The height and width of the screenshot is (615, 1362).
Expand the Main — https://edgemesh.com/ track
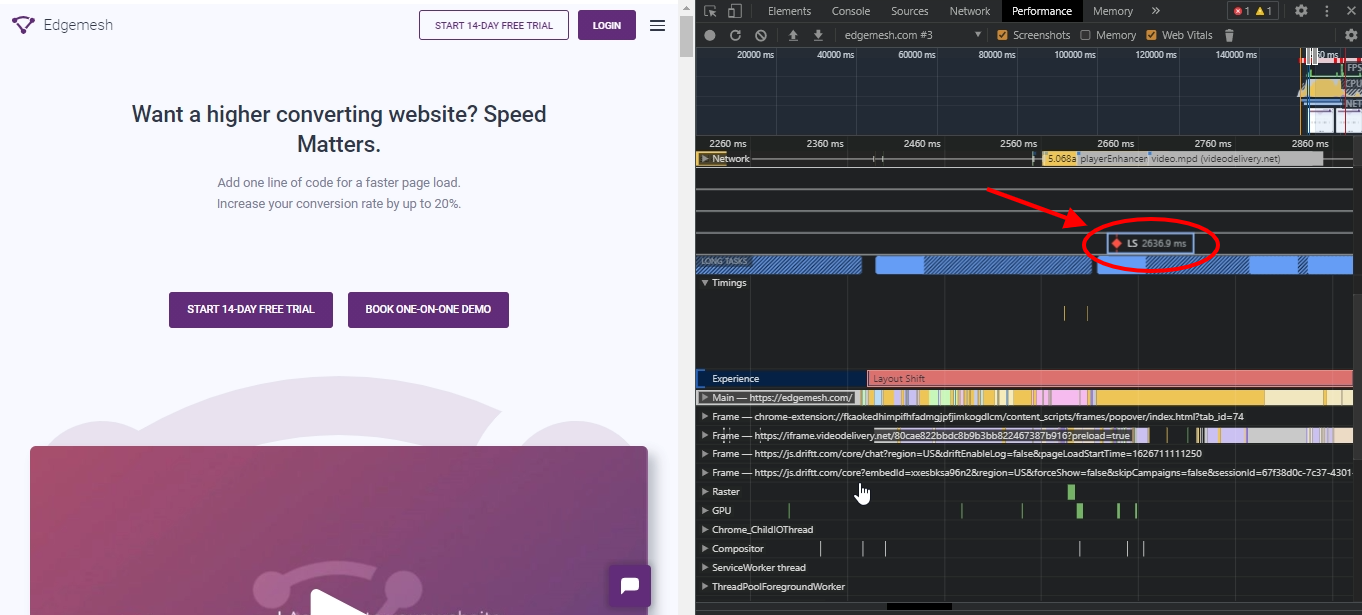click(x=705, y=398)
